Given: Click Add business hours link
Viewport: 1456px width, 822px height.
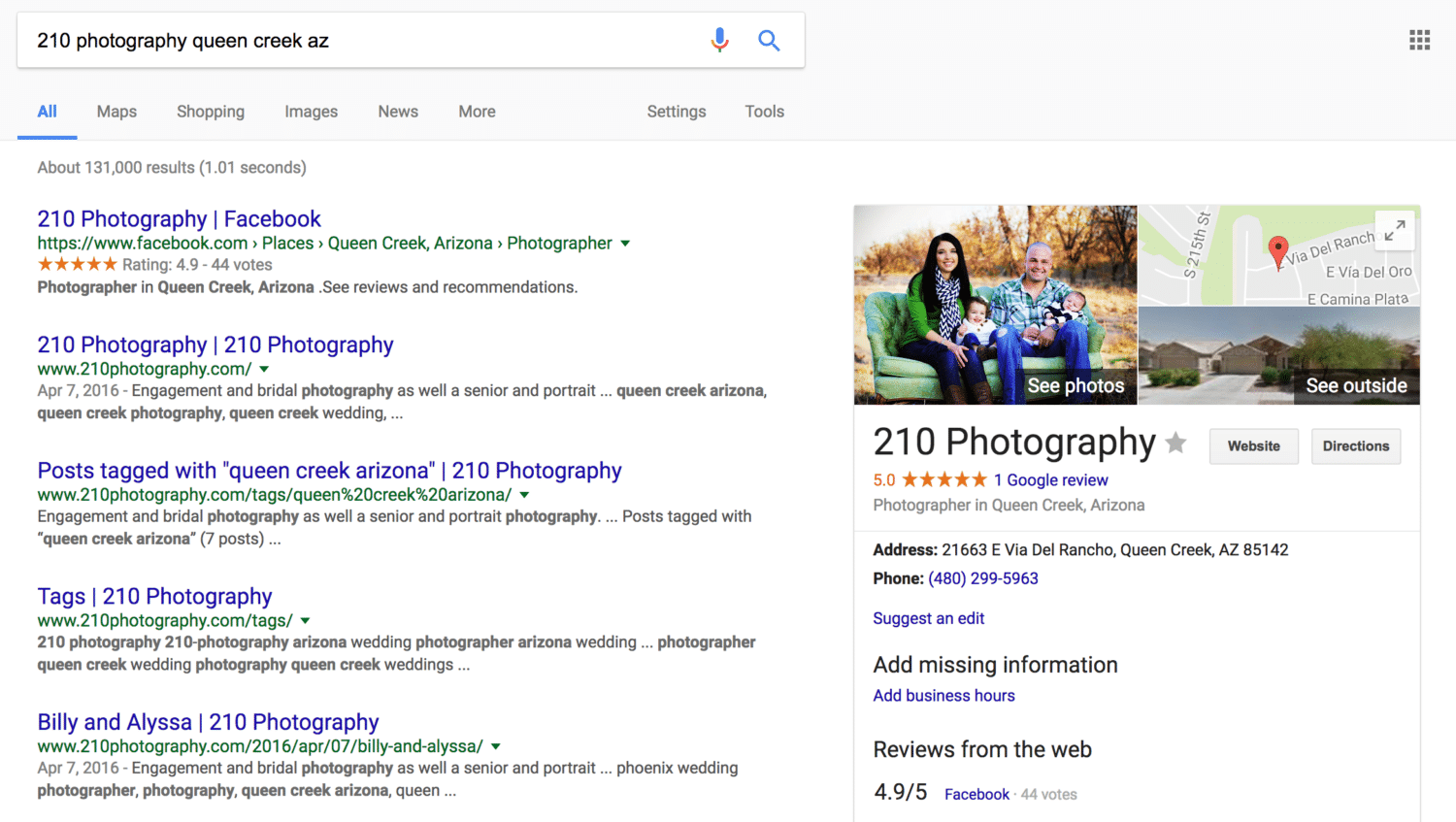Looking at the screenshot, I should pos(943,696).
